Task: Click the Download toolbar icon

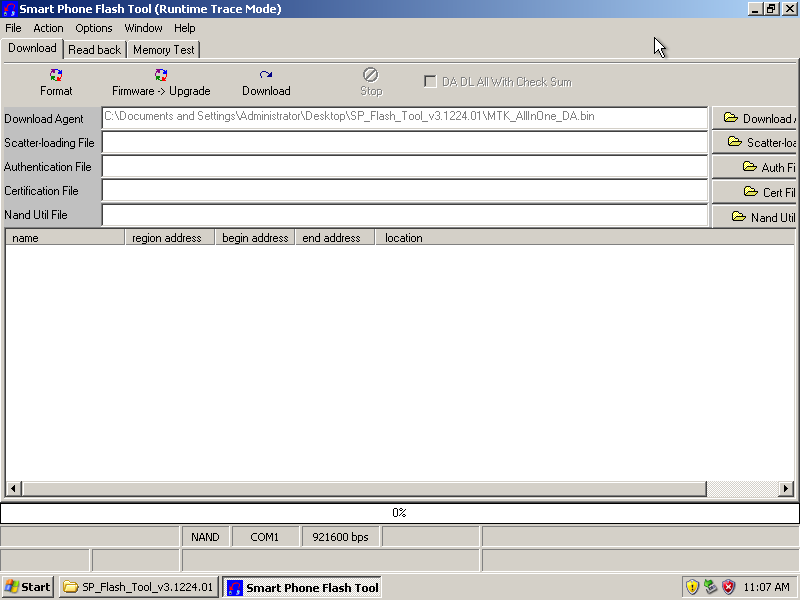Action: (266, 75)
